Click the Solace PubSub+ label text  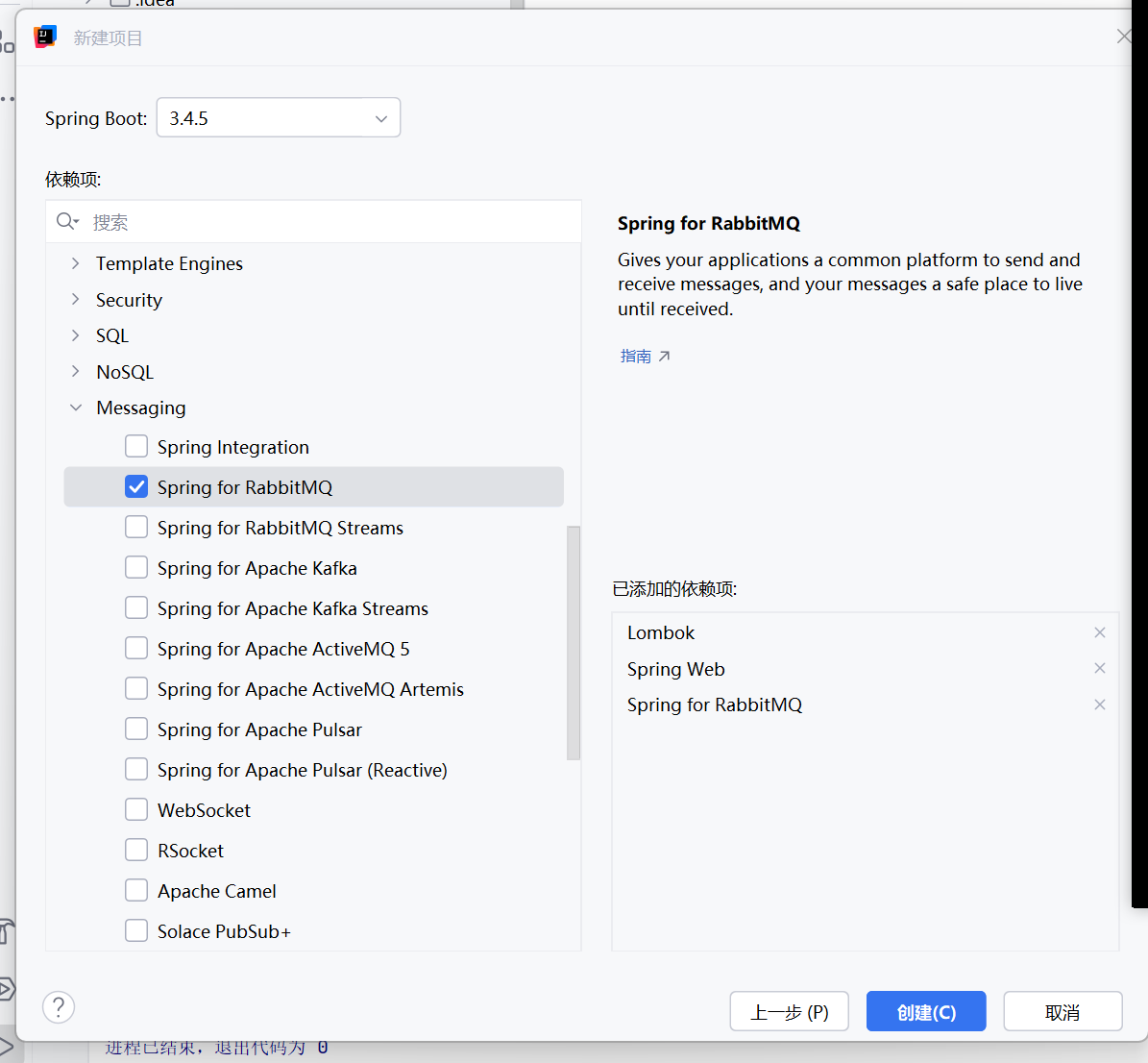point(224,931)
